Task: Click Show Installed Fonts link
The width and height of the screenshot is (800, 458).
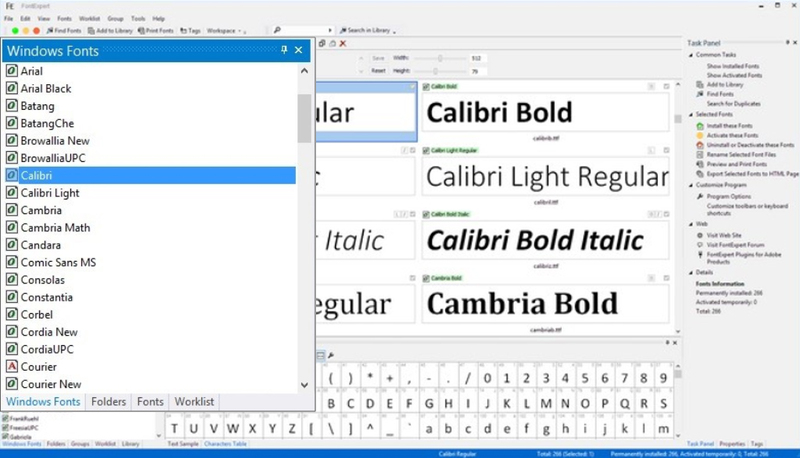Action: [733, 66]
